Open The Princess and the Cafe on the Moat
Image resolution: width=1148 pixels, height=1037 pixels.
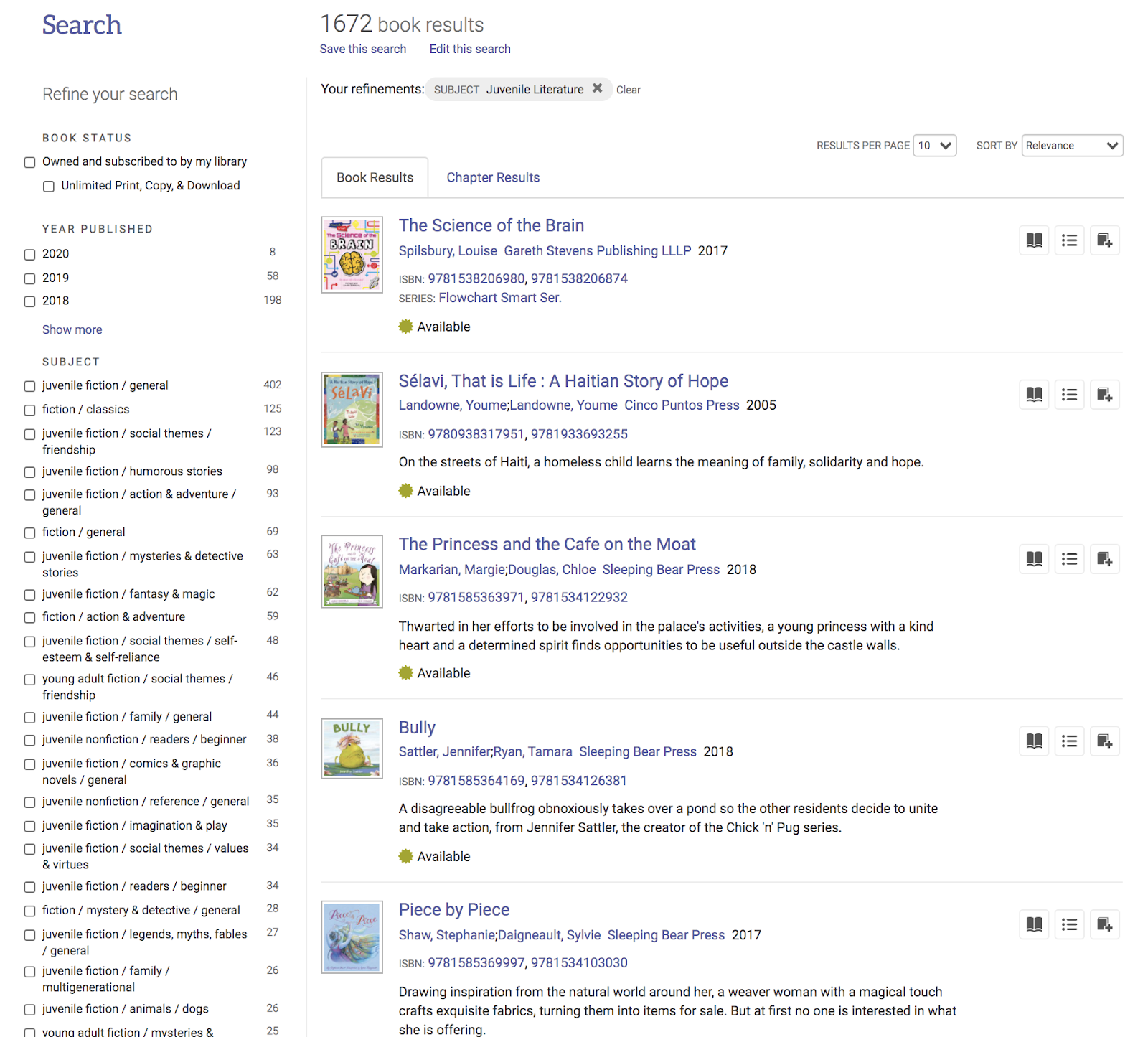pos(547,544)
